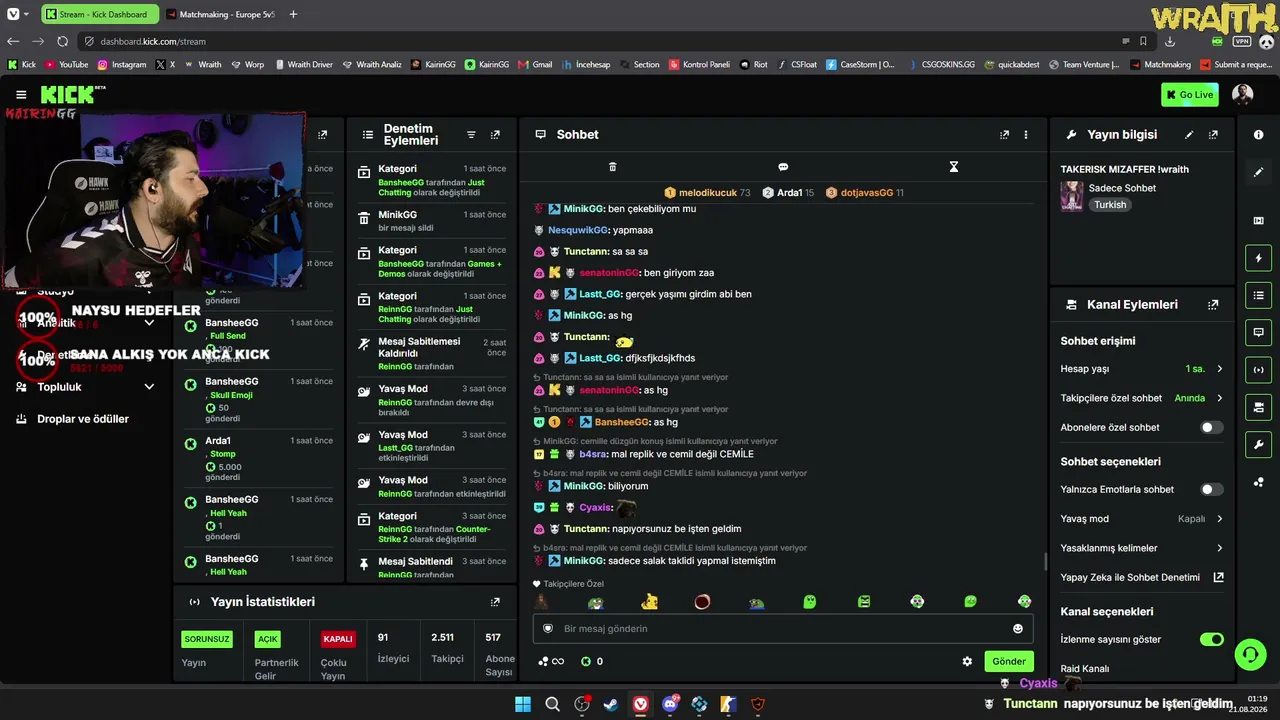Open the Gmail bookmark
The image size is (1280, 720).
pyautogui.click(x=535, y=64)
